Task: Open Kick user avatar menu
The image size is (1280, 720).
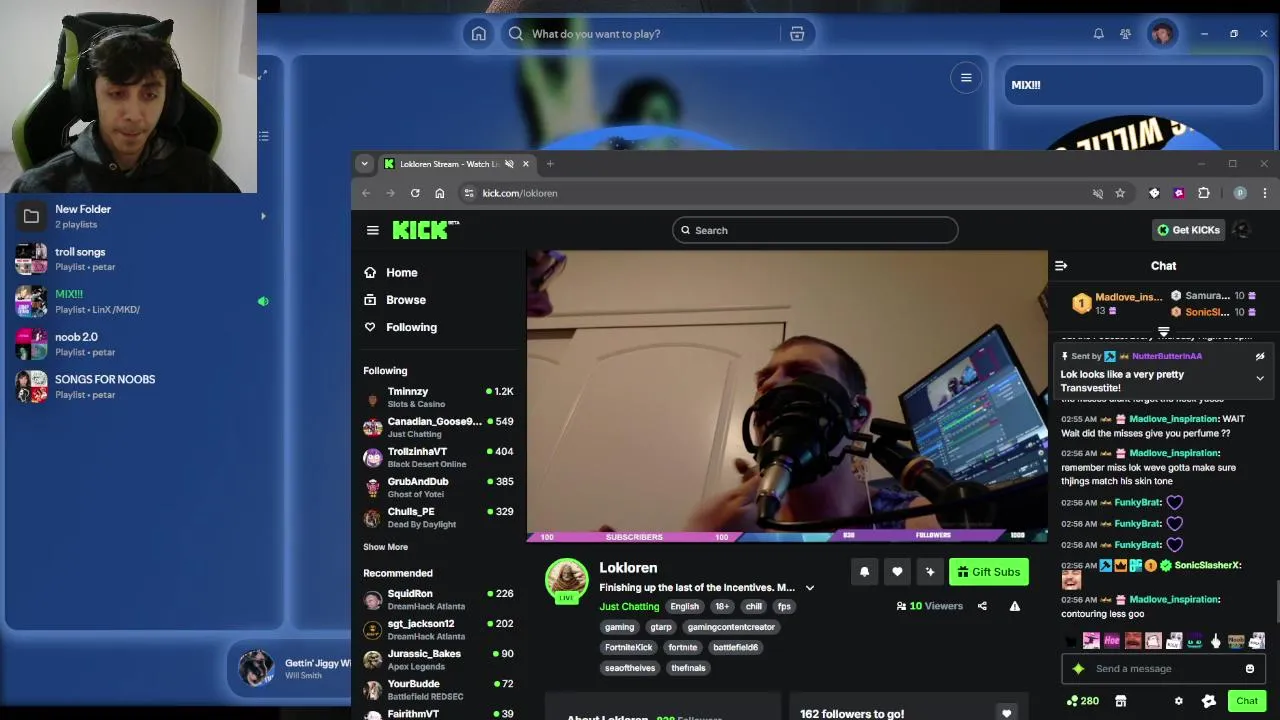Action: pyautogui.click(x=1241, y=230)
